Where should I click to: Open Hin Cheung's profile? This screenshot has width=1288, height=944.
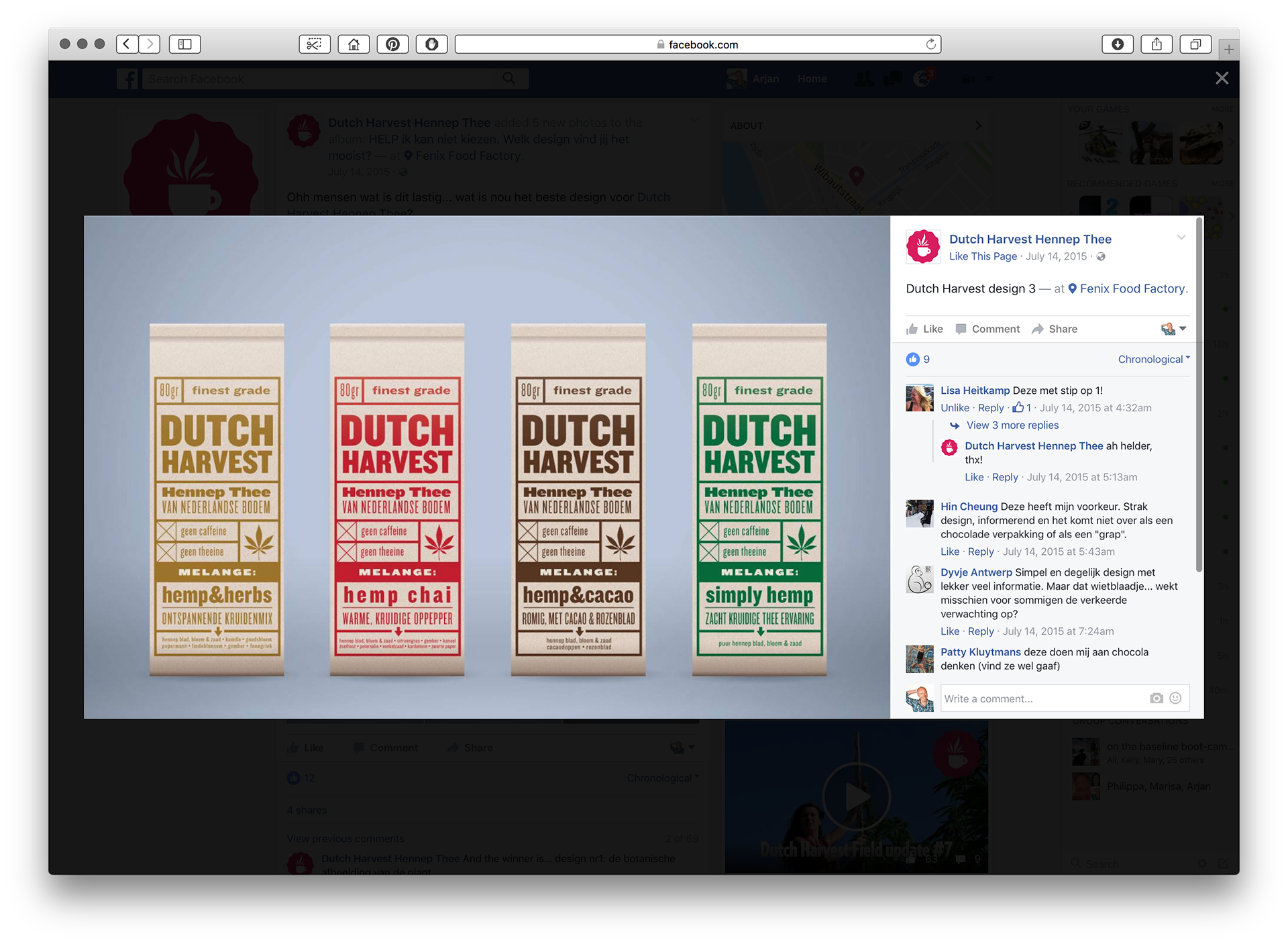pos(969,507)
